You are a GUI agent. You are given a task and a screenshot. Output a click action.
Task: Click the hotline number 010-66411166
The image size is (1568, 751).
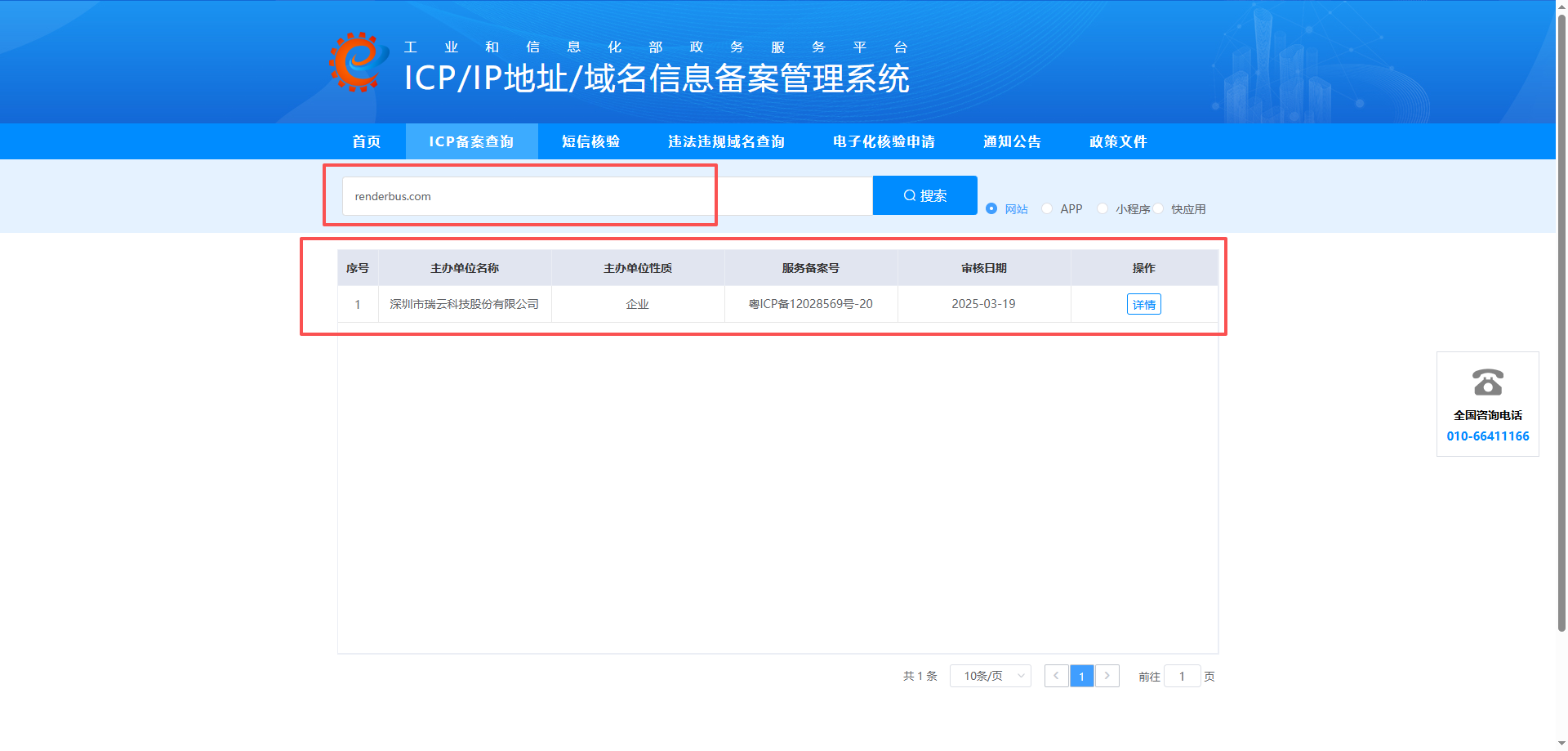(x=1487, y=436)
